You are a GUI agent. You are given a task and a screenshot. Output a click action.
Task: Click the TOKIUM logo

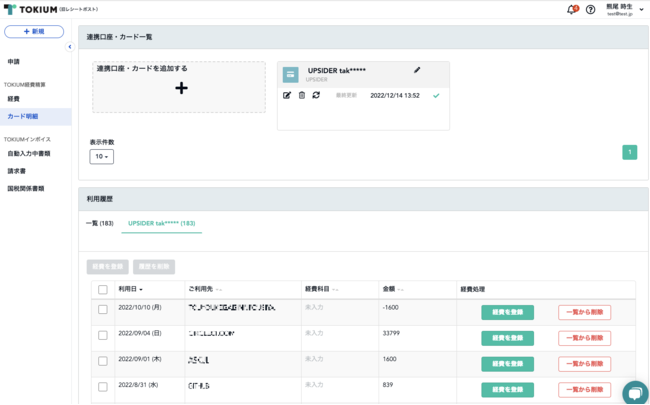pos(30,9)
